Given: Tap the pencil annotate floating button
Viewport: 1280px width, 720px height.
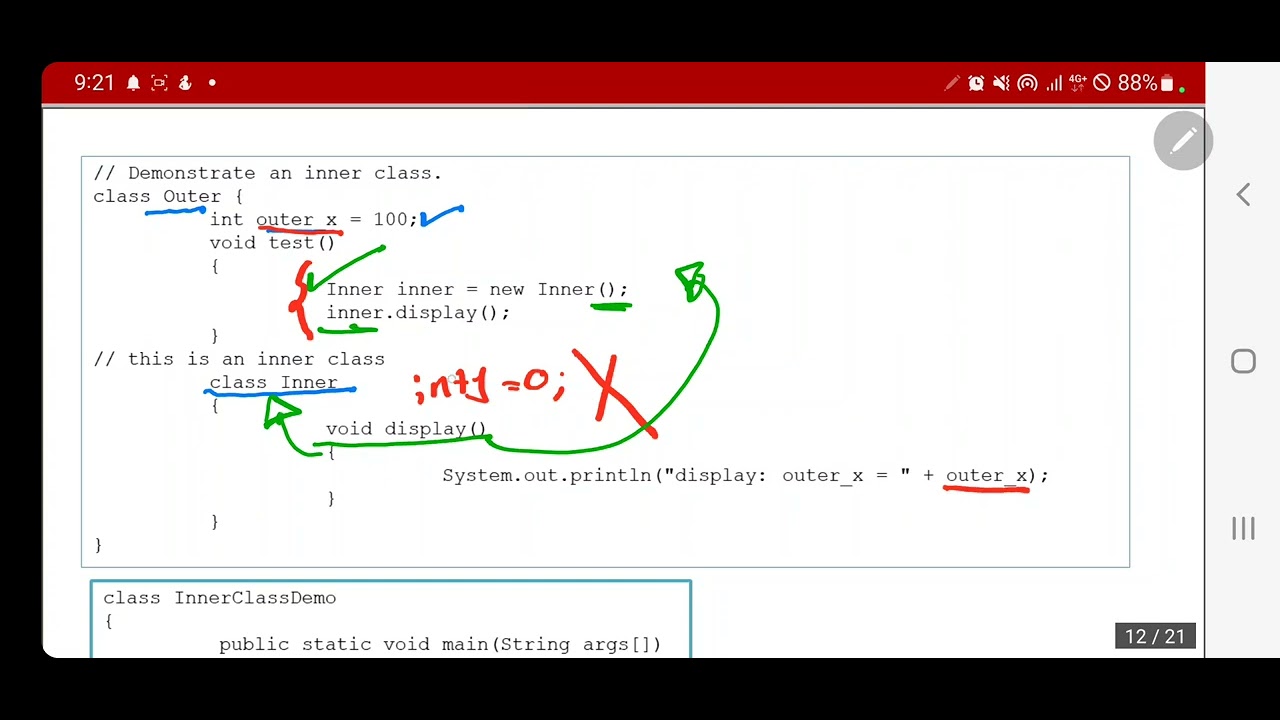Looking at the screenshot, I should point(1183,141).
